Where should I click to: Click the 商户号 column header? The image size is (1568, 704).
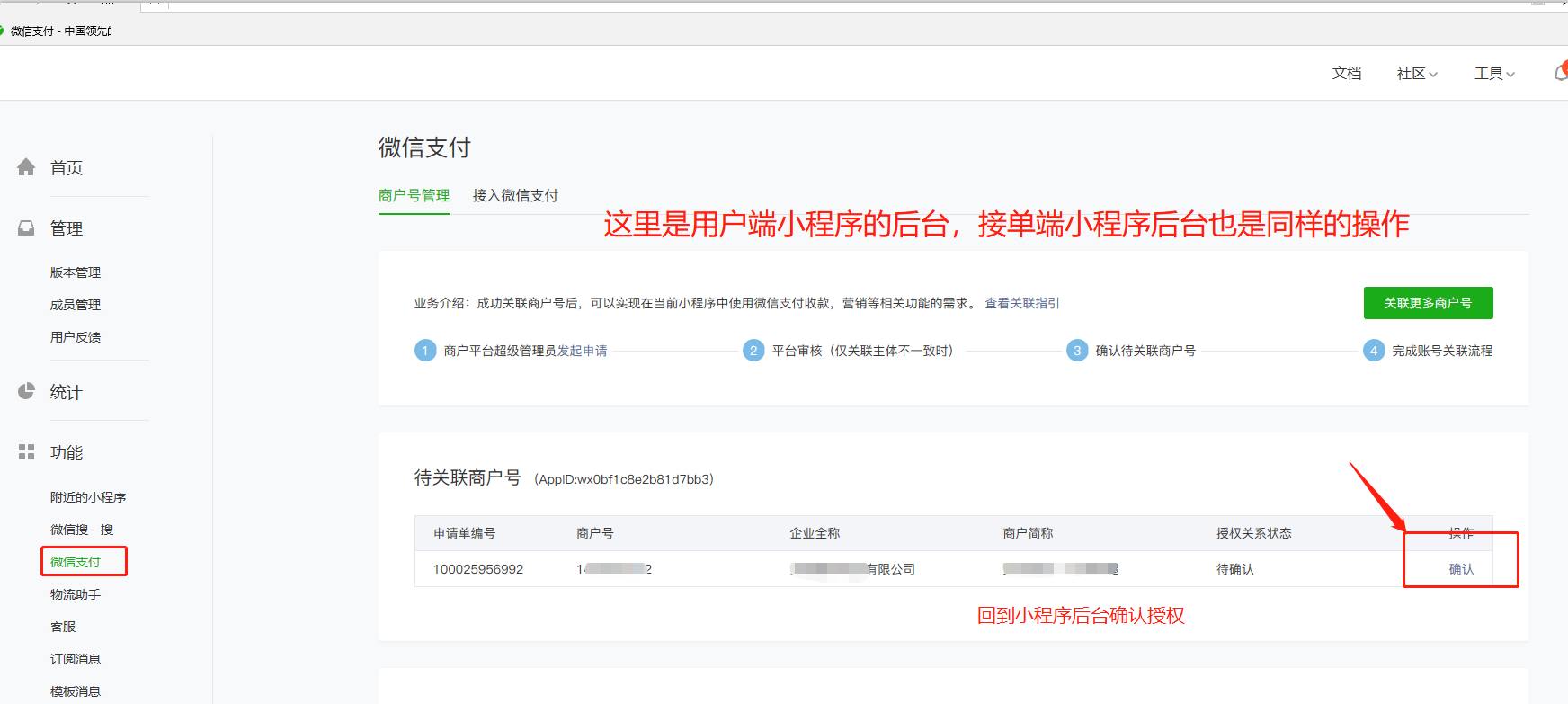[x=595, y=533]
